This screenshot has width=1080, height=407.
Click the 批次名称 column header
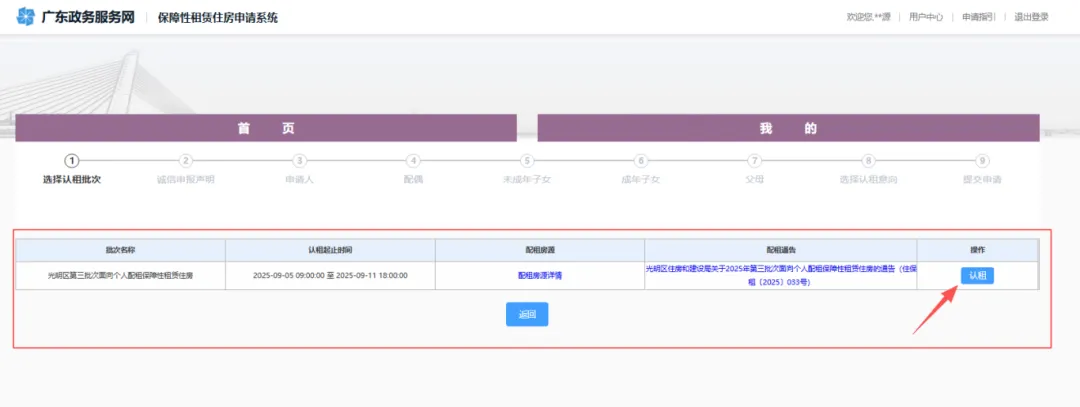tap(121, 250)
